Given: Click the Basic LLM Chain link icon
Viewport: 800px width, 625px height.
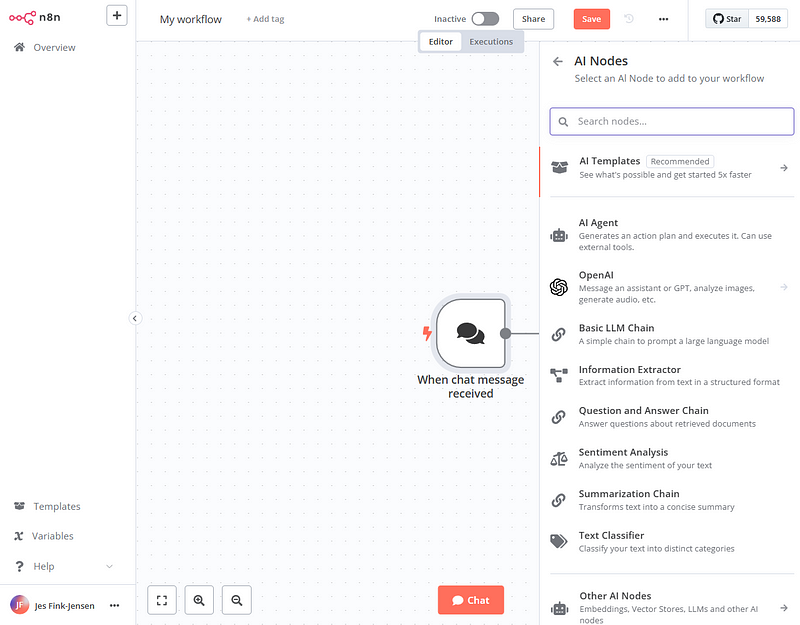Looking at the screenshot, I should tap(559, 334).
